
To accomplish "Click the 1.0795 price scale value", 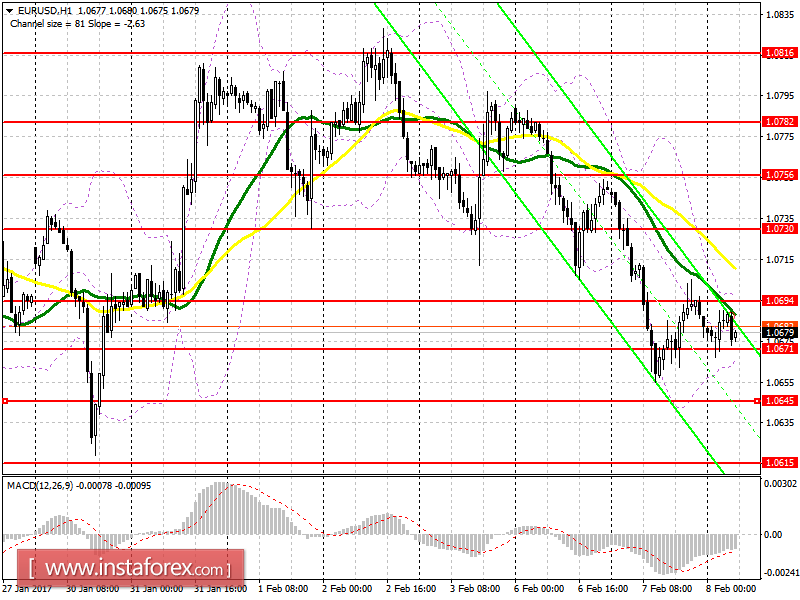I will tap(780, 96).
